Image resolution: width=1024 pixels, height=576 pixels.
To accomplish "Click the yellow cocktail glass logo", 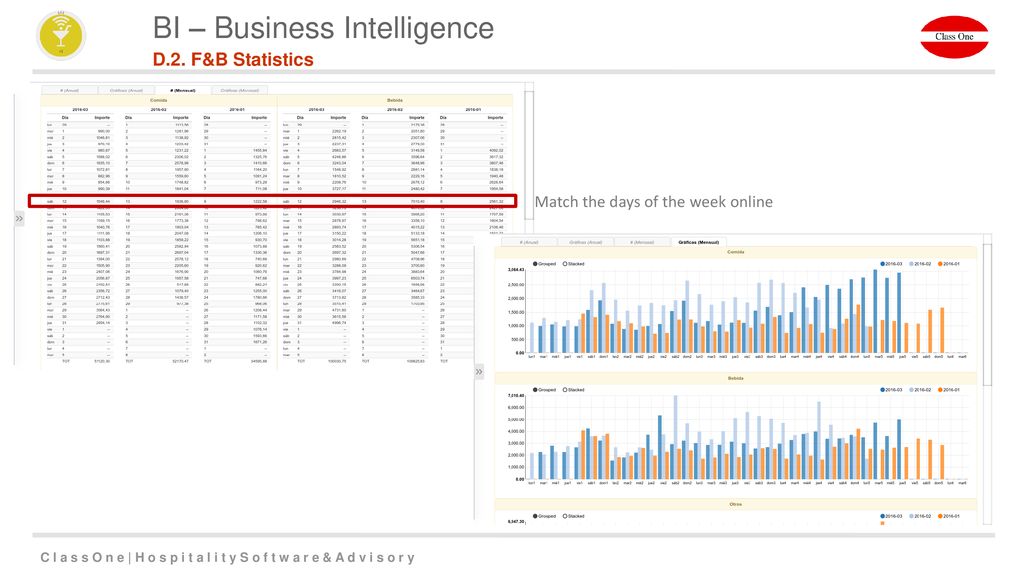I will (61, 35).
